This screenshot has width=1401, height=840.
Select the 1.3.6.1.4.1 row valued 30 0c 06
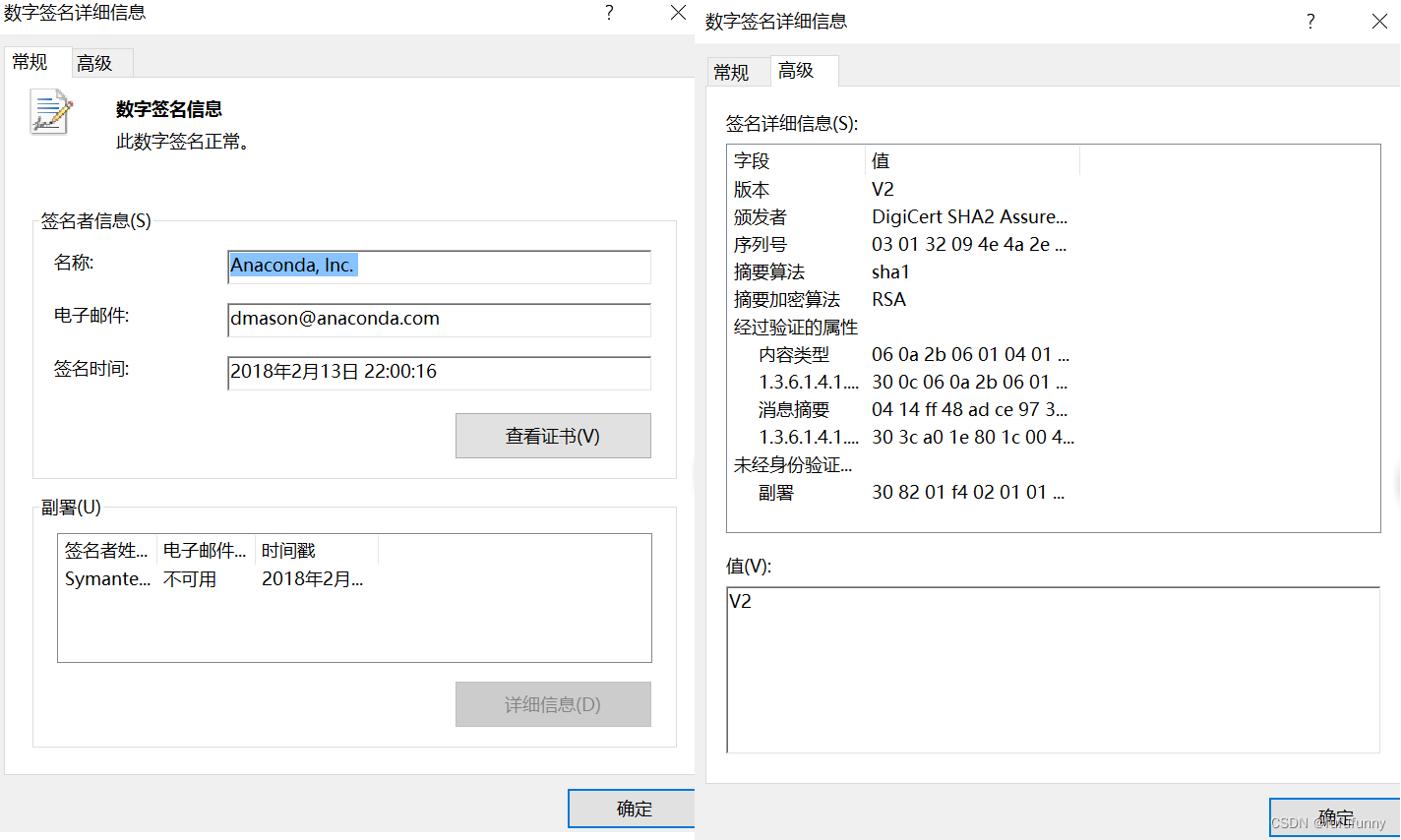click(x=1053, y=382)
